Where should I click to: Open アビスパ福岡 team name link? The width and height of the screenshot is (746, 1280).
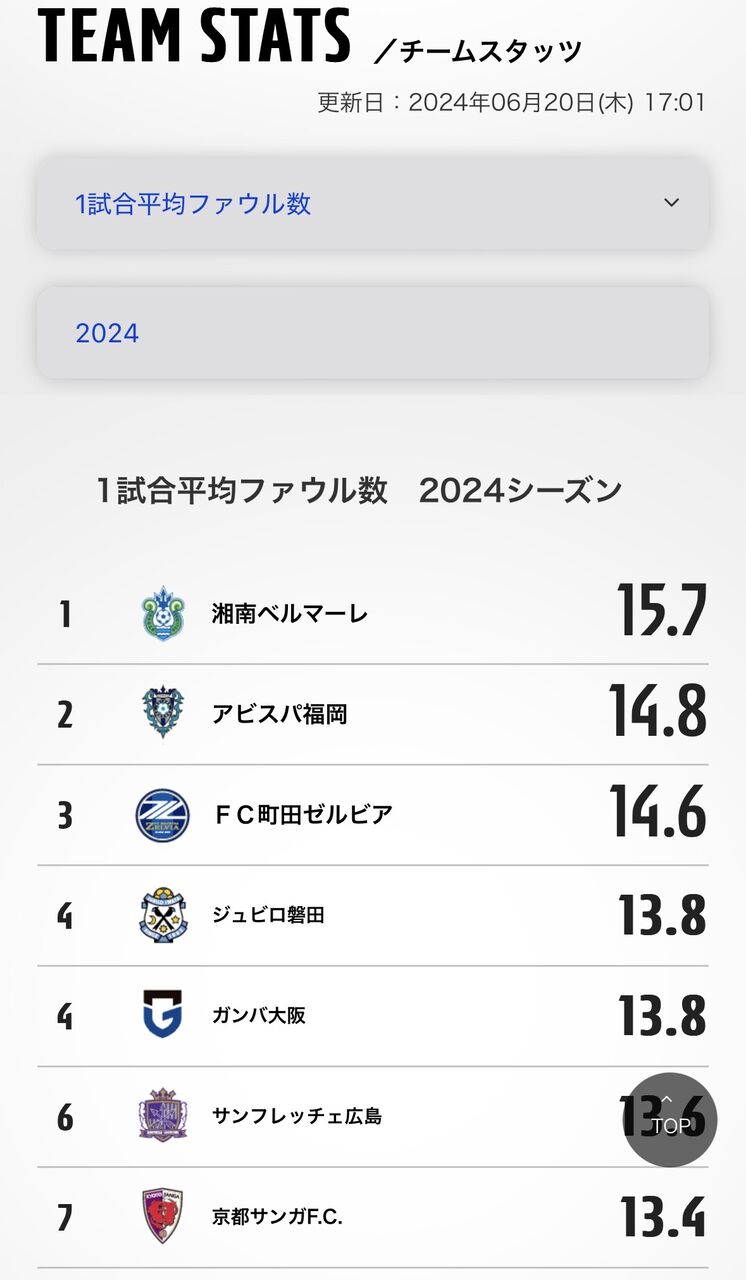279,714
